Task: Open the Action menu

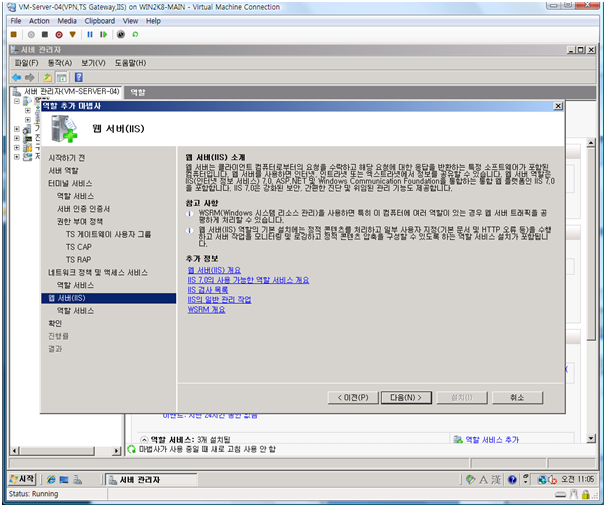Action: [x=39, y=21]
